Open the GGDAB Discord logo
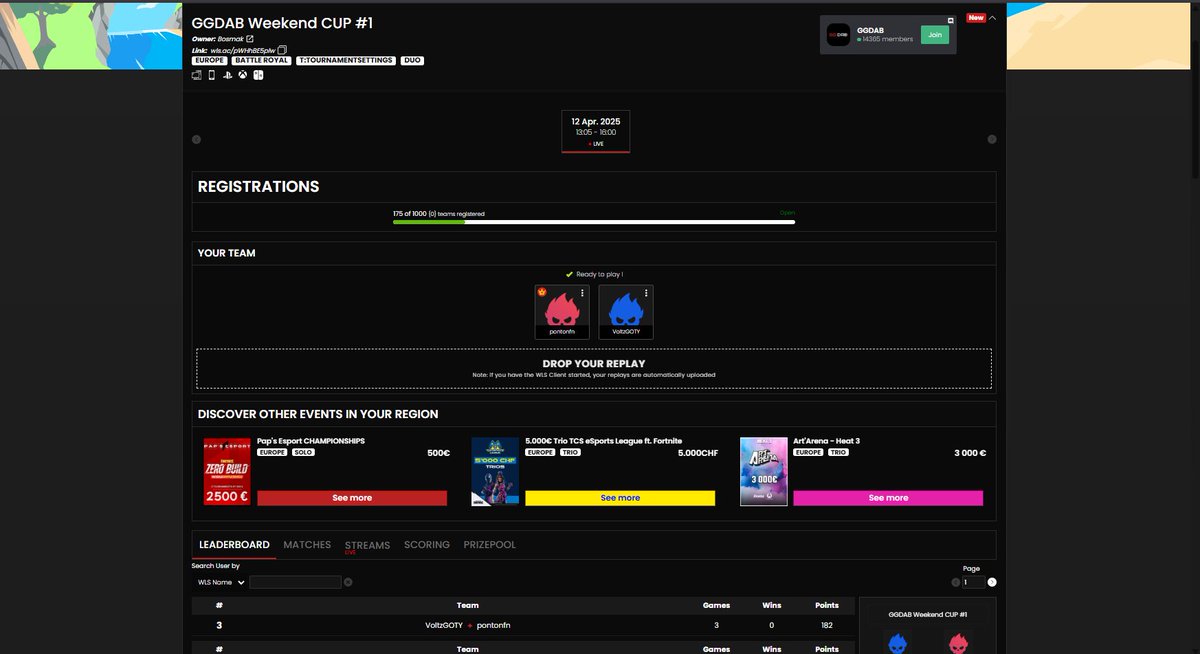Screen dimensions: 1200x654 coord(838,35)
